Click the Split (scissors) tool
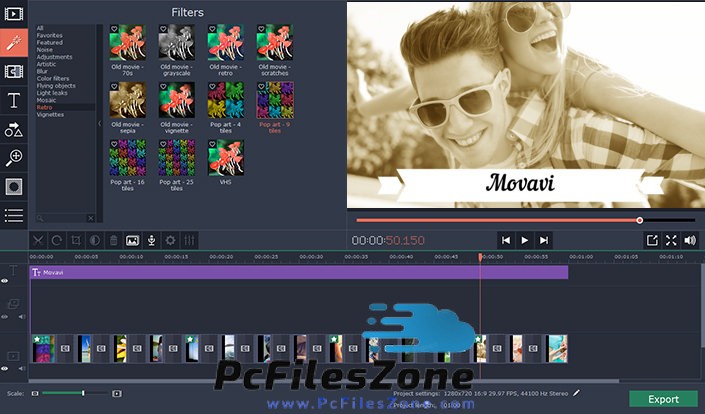 pyautogui.click(x=38, y=240)
